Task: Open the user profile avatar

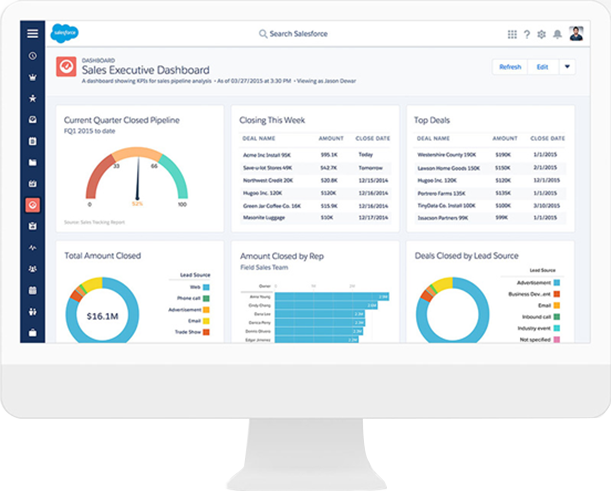Action: click(x=576, y=33)
